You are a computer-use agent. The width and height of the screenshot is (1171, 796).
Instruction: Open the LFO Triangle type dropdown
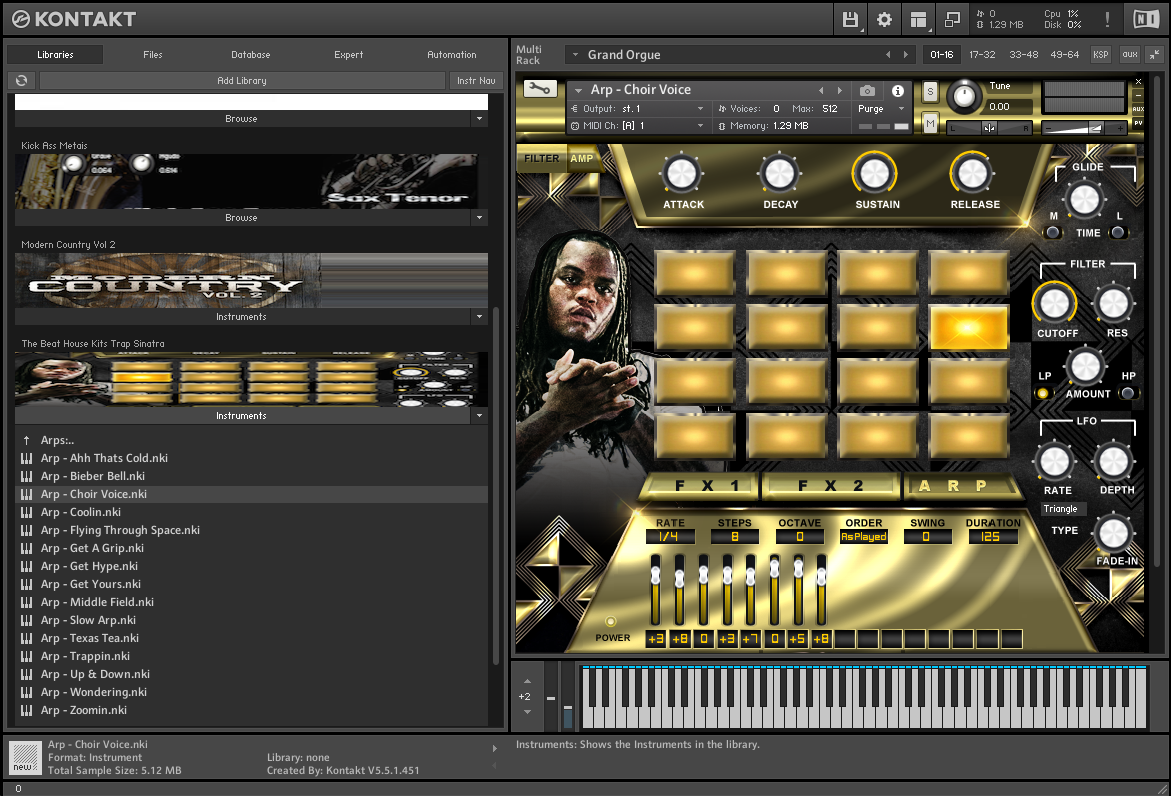click(x=1061, y=509)
